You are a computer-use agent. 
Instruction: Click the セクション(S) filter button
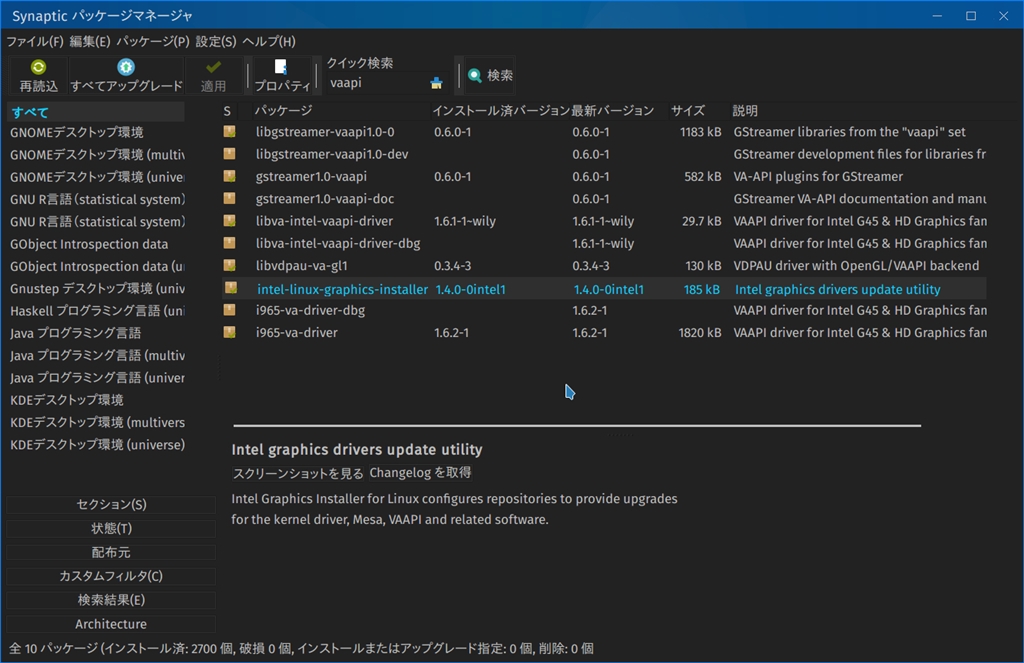[x=111, y=504]
